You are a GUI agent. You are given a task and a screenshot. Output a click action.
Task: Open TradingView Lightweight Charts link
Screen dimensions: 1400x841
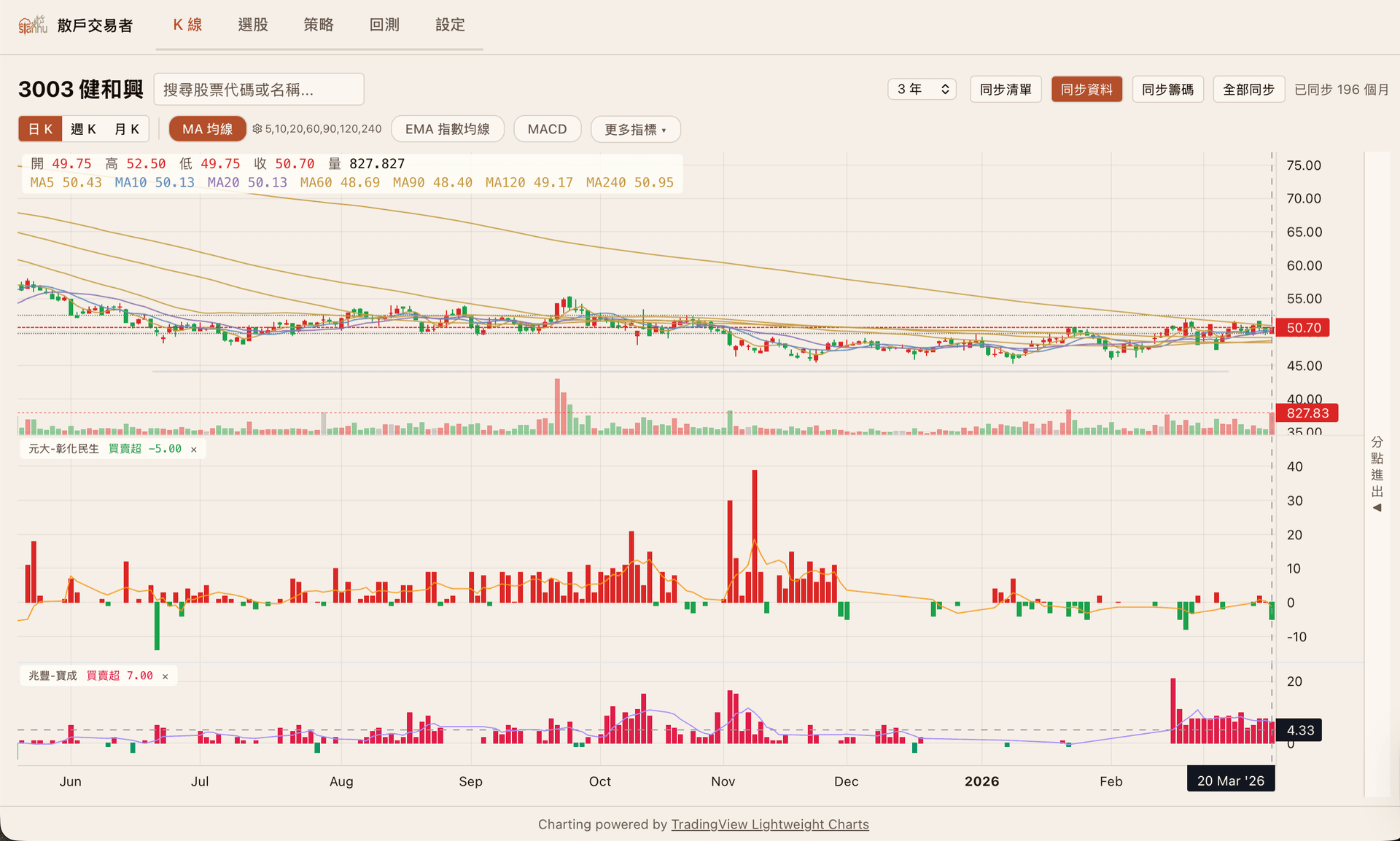coord(769,824)
